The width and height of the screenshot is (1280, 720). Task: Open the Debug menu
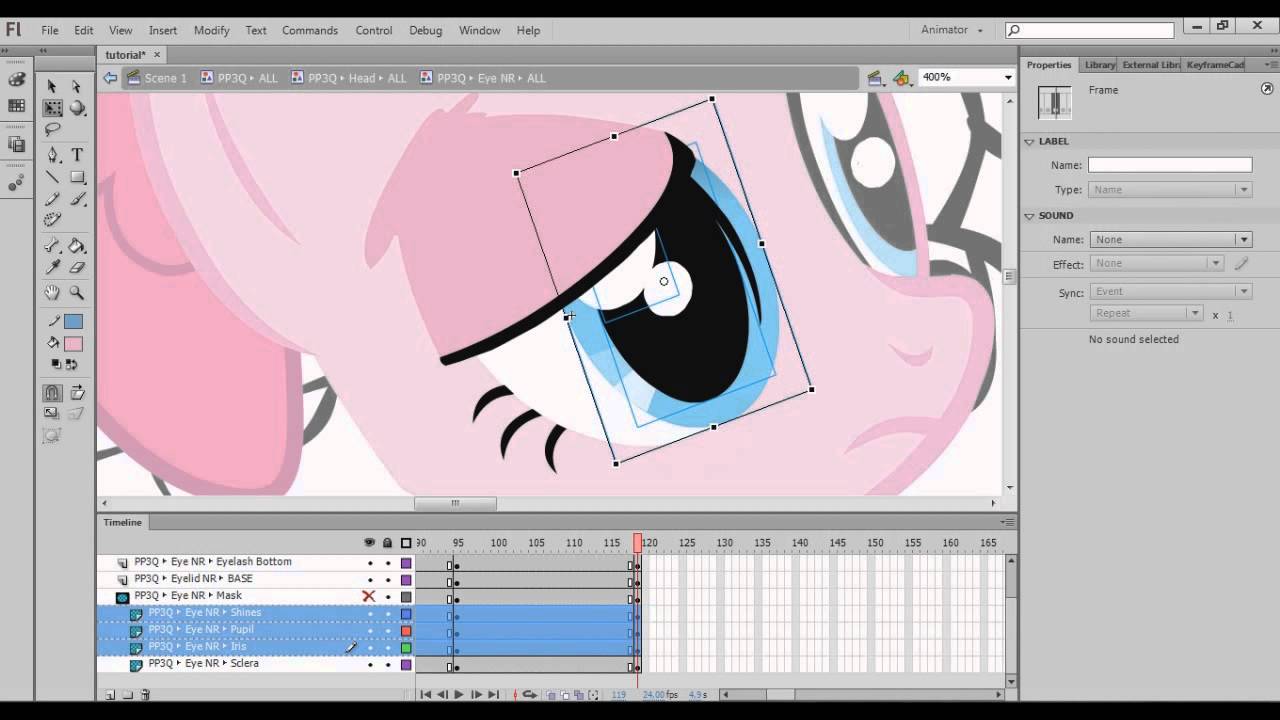[x=425, y=30]
